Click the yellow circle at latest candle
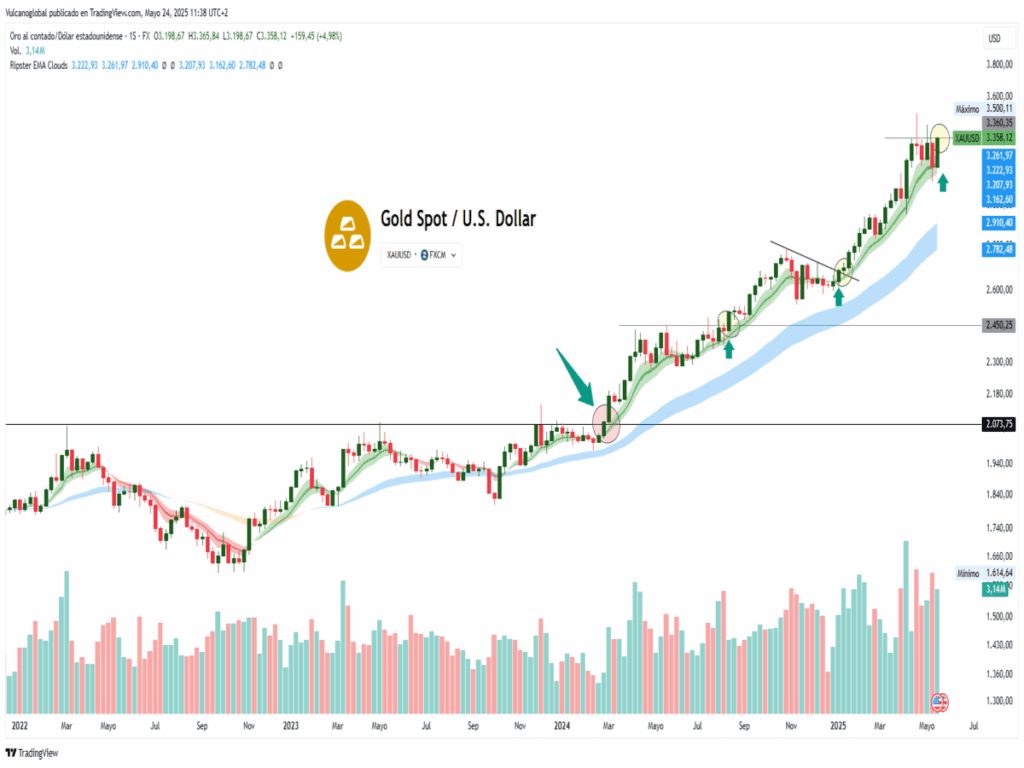 click(940, 136)
